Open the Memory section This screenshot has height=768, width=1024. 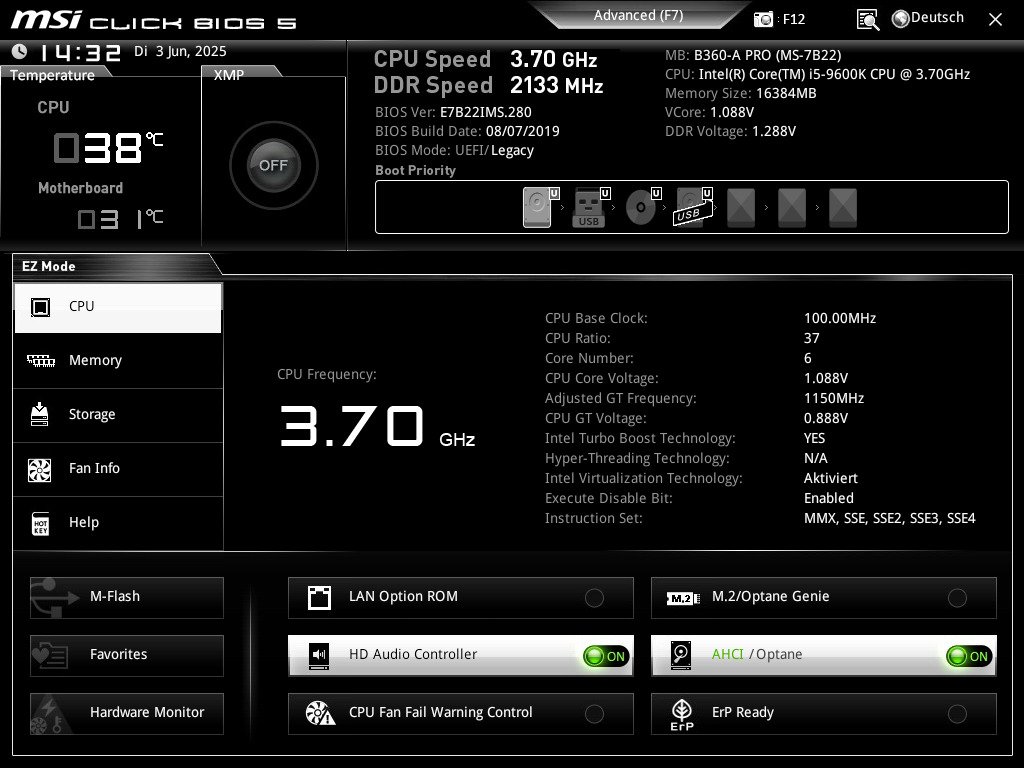pyautogui.click(x=118, y=360)
